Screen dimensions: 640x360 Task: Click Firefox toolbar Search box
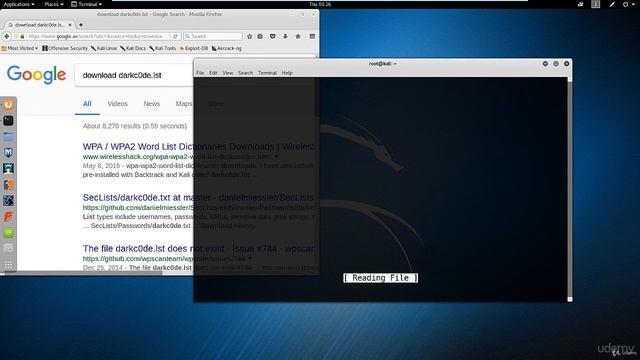[213, 36]
